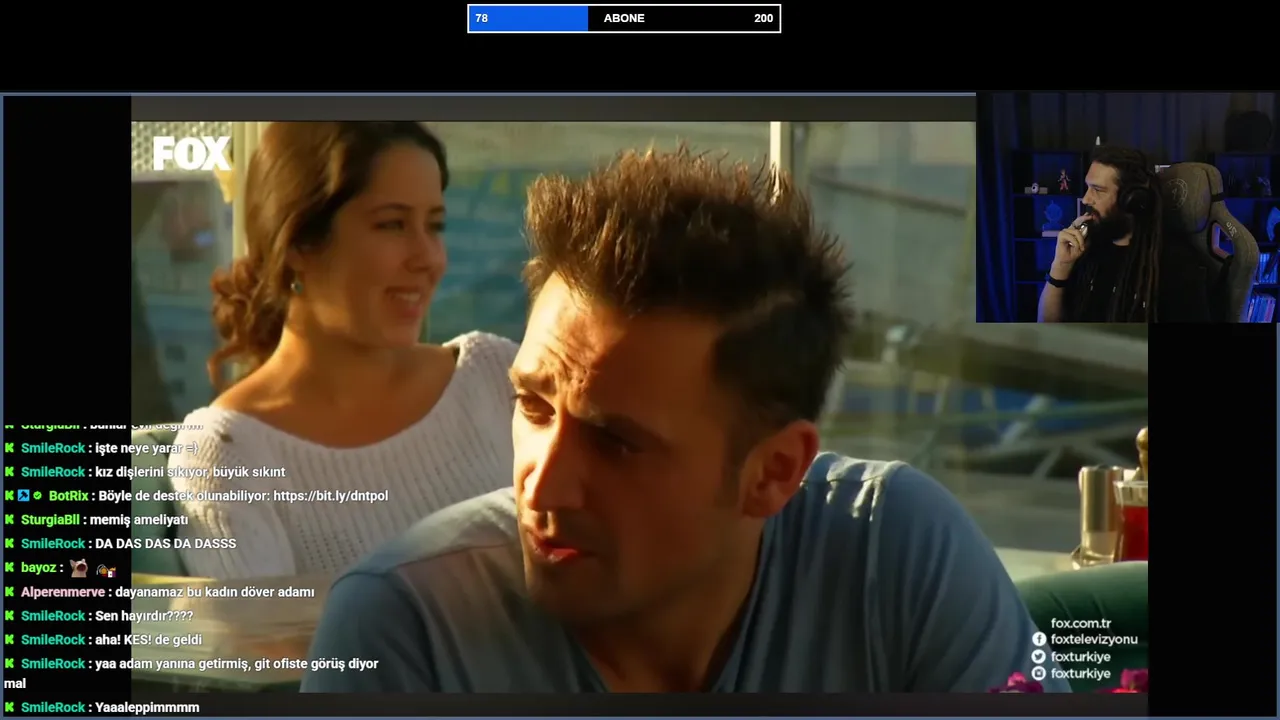Click the foxtelevizyonu handle text
This screenshot has width=1280, height=720.
tap(1094, 640)
